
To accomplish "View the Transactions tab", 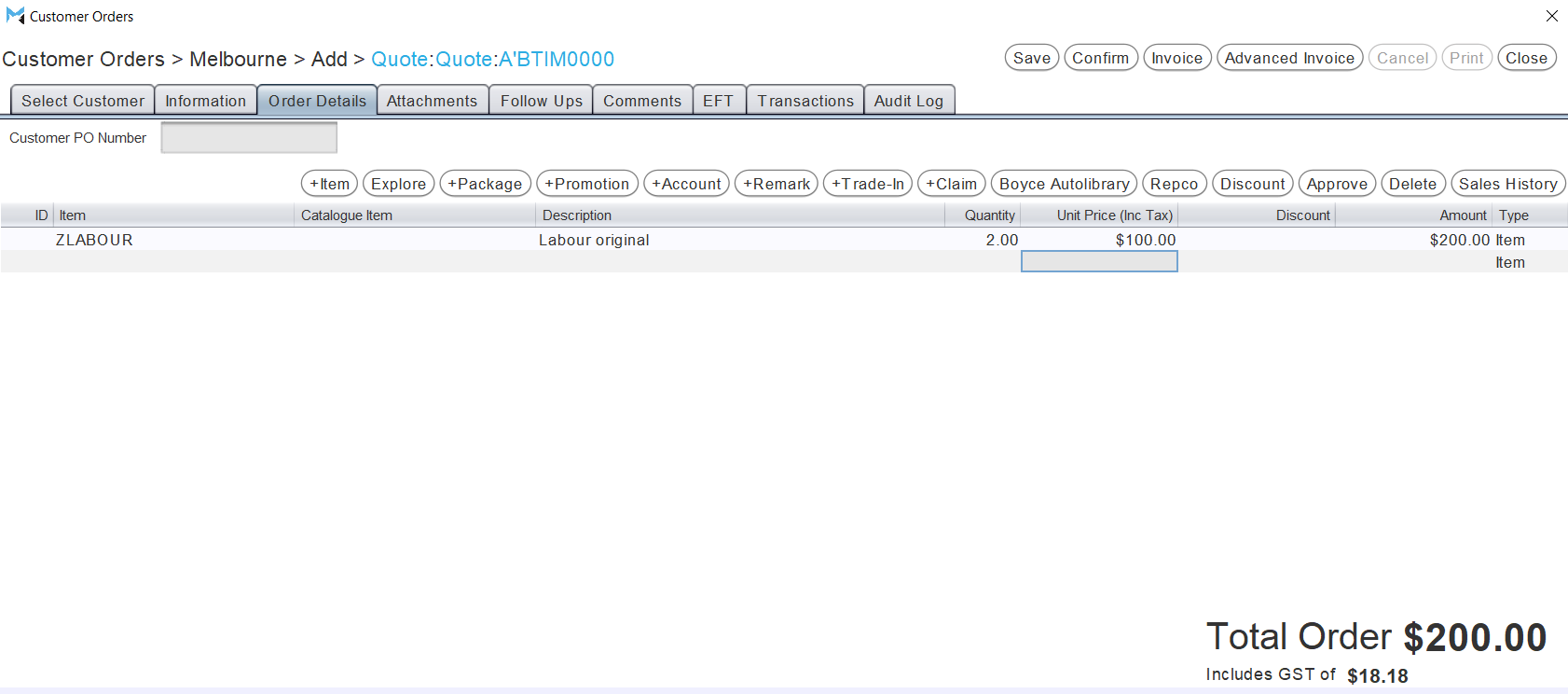I will click(805, 101).
